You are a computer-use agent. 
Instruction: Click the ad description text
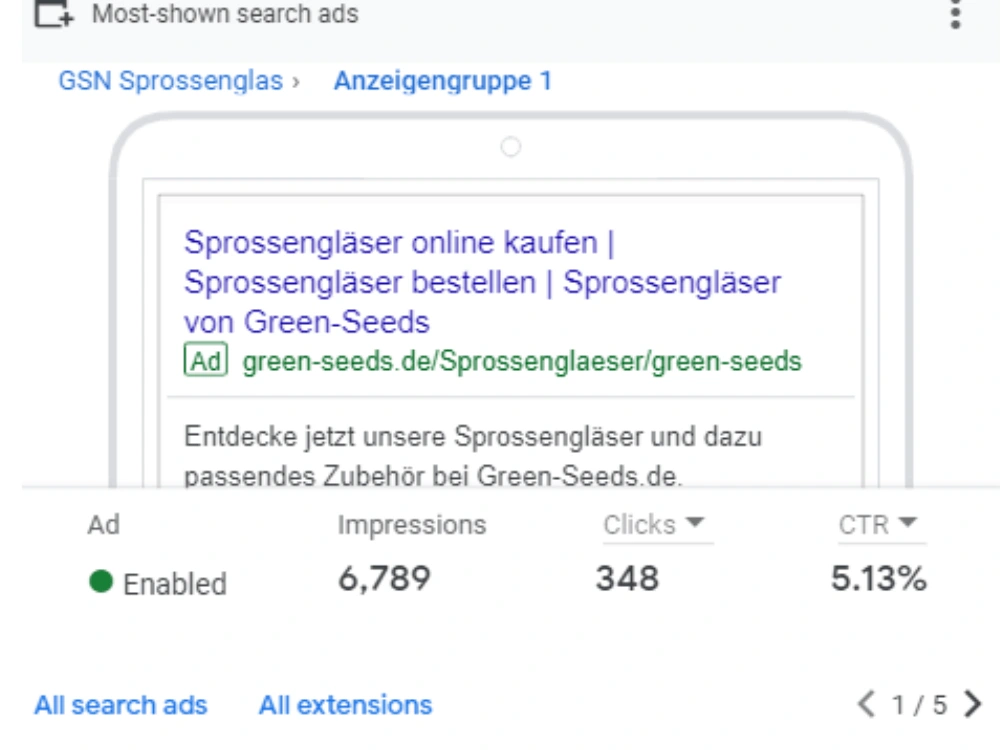click(473, 456)
